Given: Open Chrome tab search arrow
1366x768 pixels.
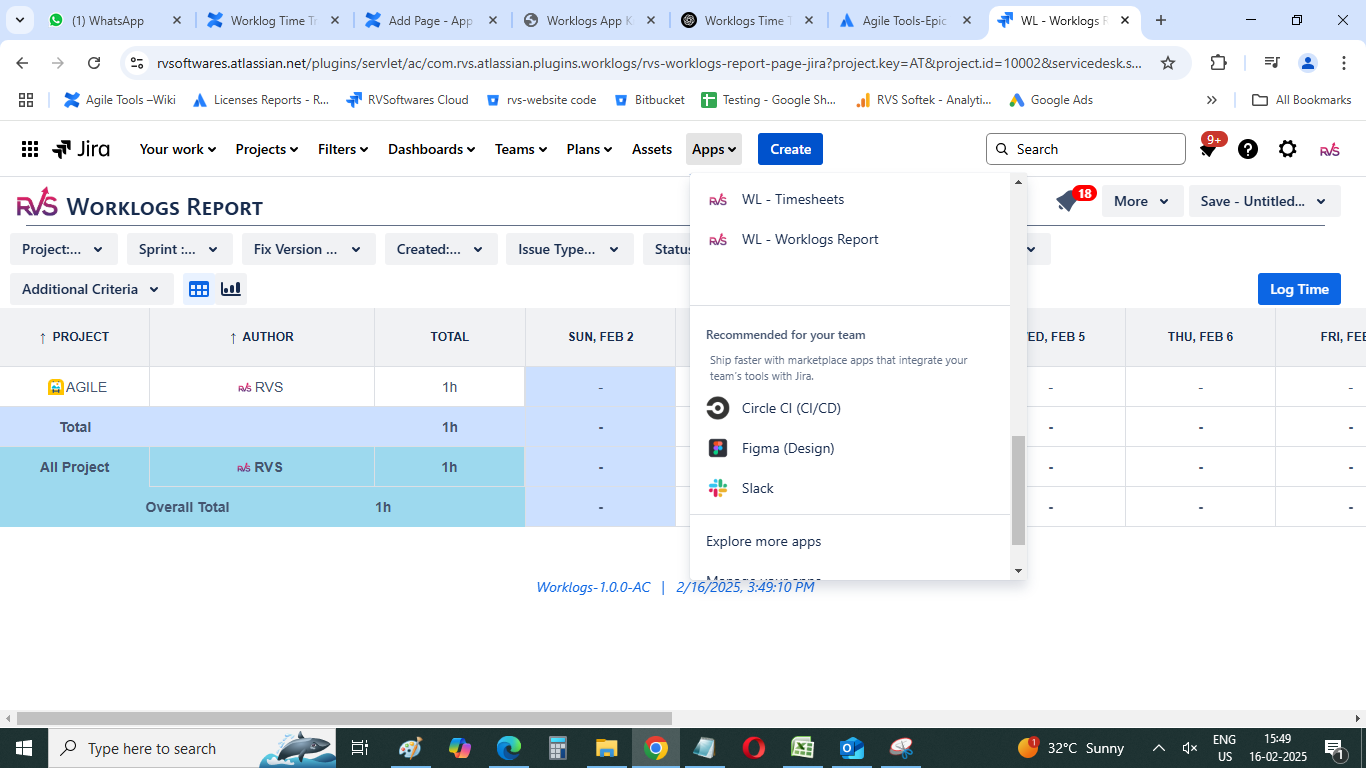Looking at the screenshot, I should click(x=20, y=20).
